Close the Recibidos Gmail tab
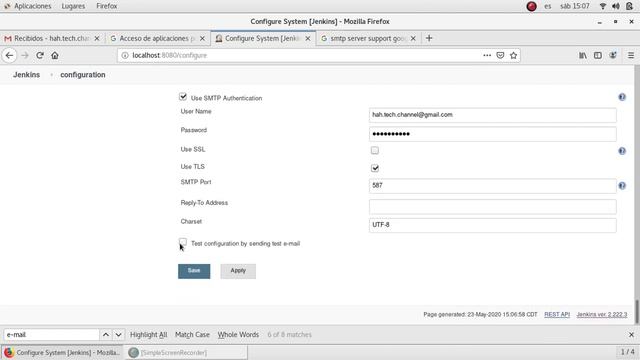Viewport: 640px width, 360px height. (97, 38)
